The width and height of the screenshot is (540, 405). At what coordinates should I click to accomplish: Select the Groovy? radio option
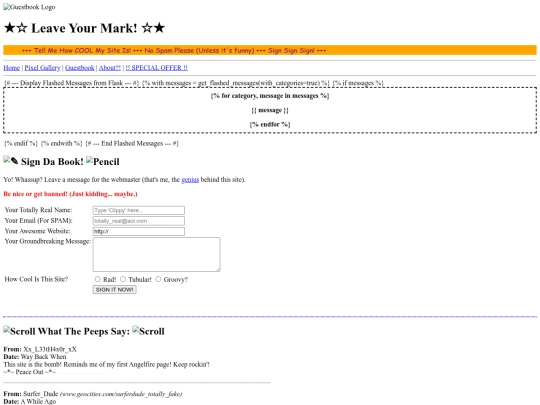[158, 279]
